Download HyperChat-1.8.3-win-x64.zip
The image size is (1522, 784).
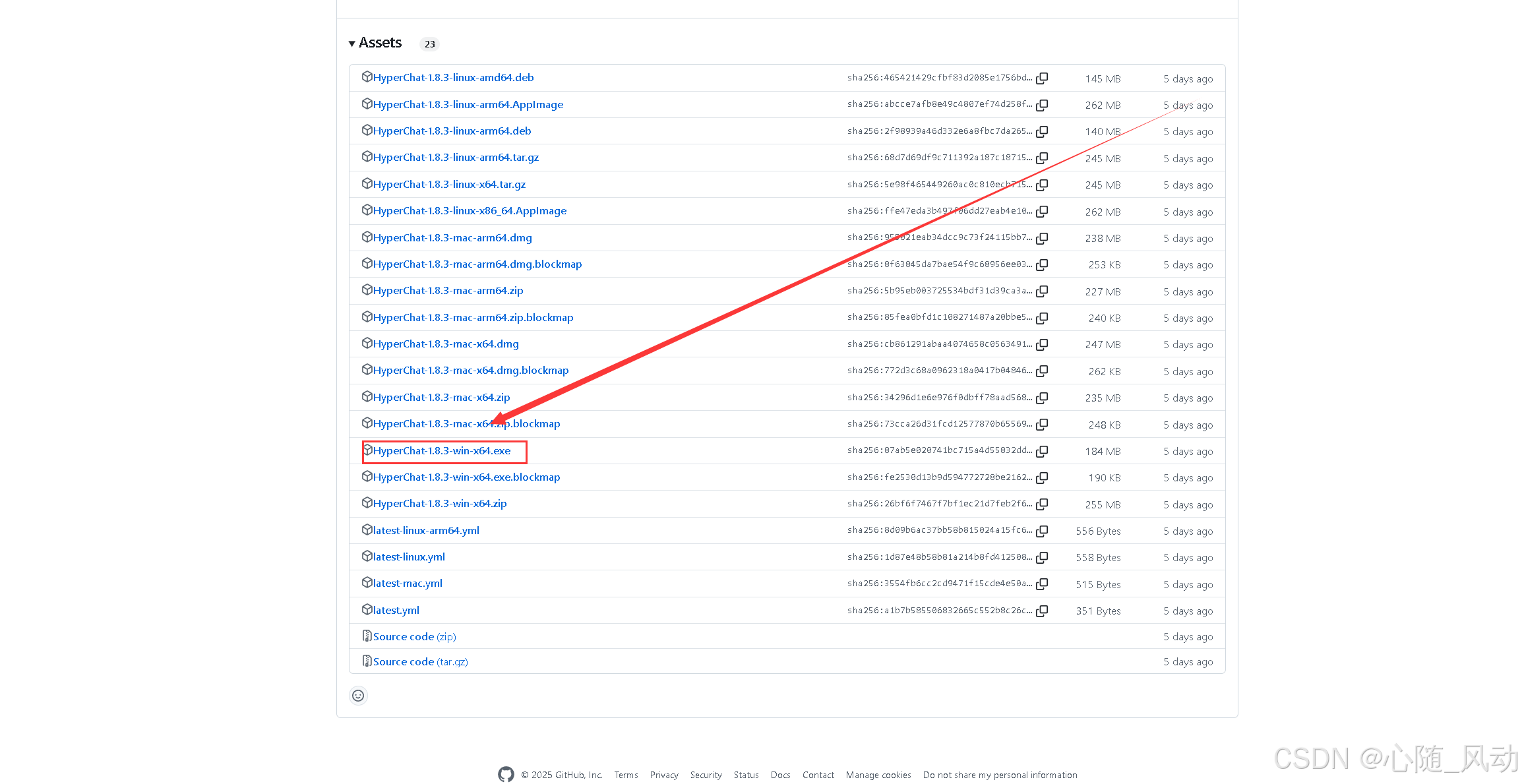tap(440, 504)
